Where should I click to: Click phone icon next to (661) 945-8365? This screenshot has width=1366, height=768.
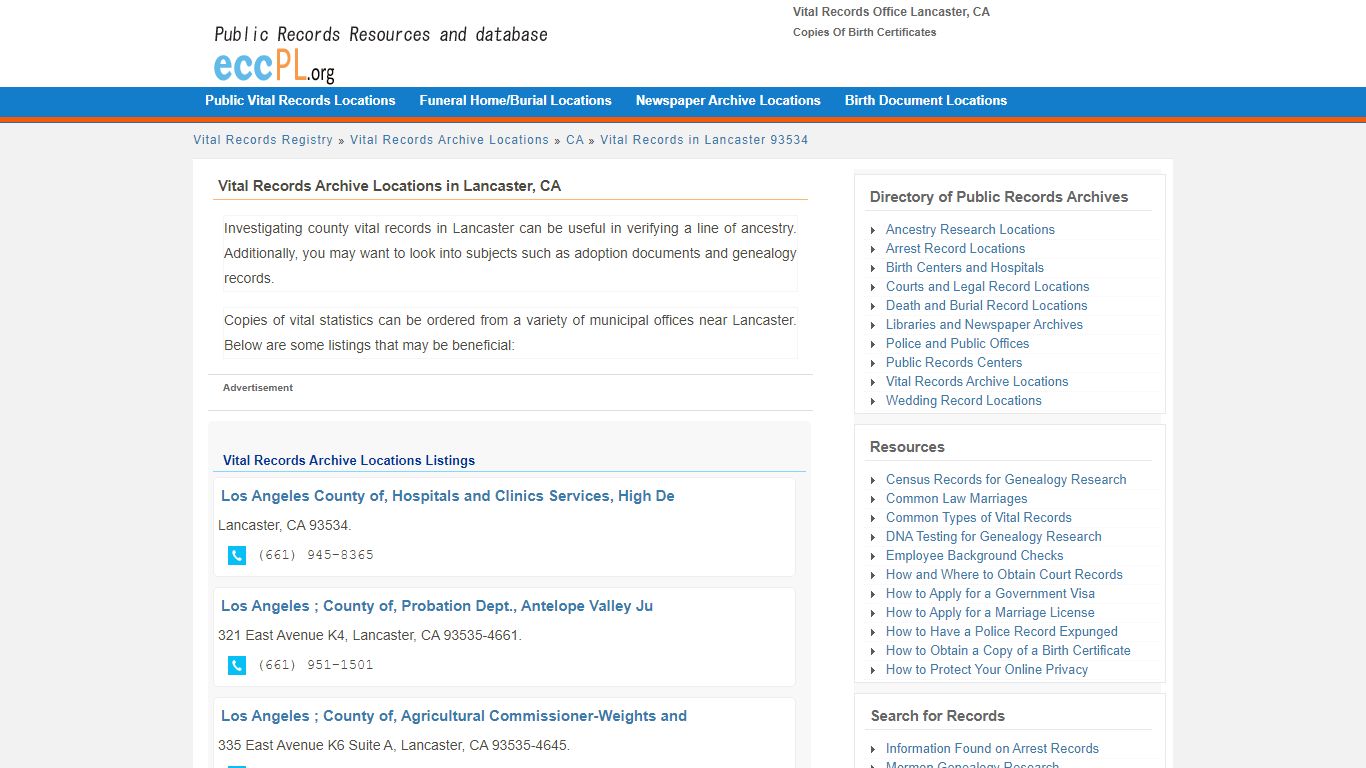pyautogui.click(x=237, y=555)
